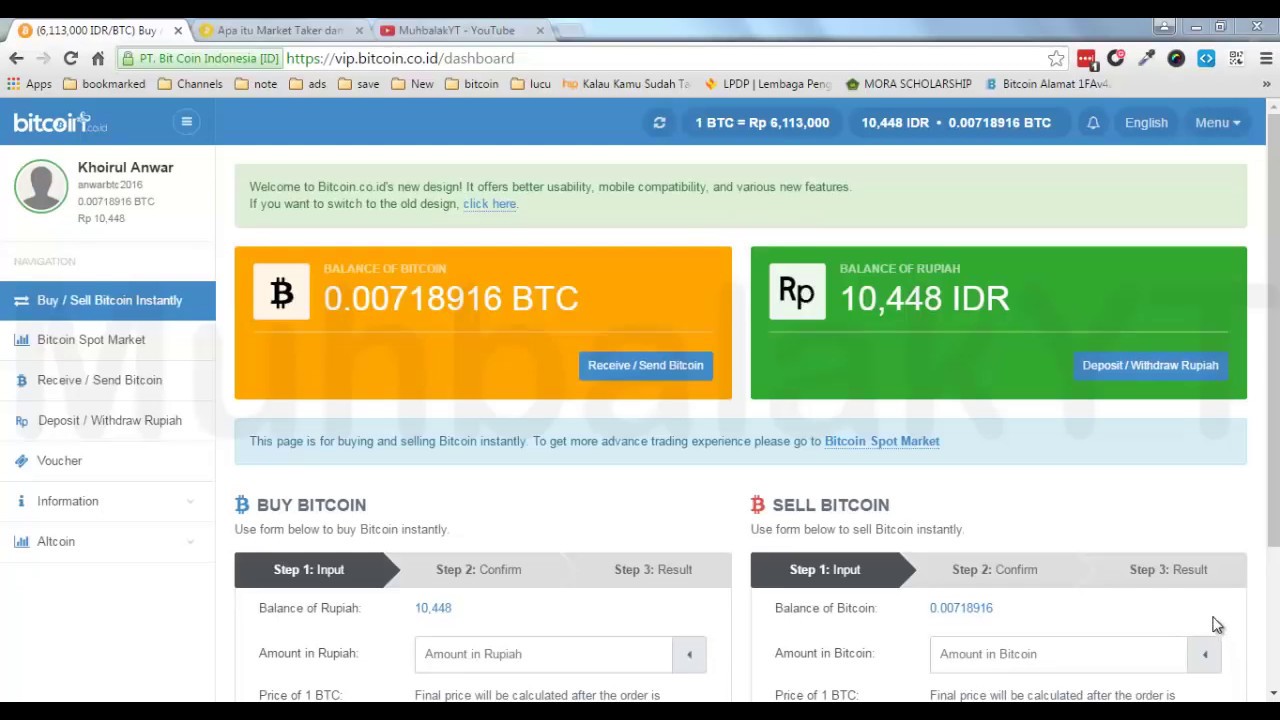The width and height of the screenshot is (1280, 720).
Task: Click the Khoirul Anwar username
Action: click(126, 167)
